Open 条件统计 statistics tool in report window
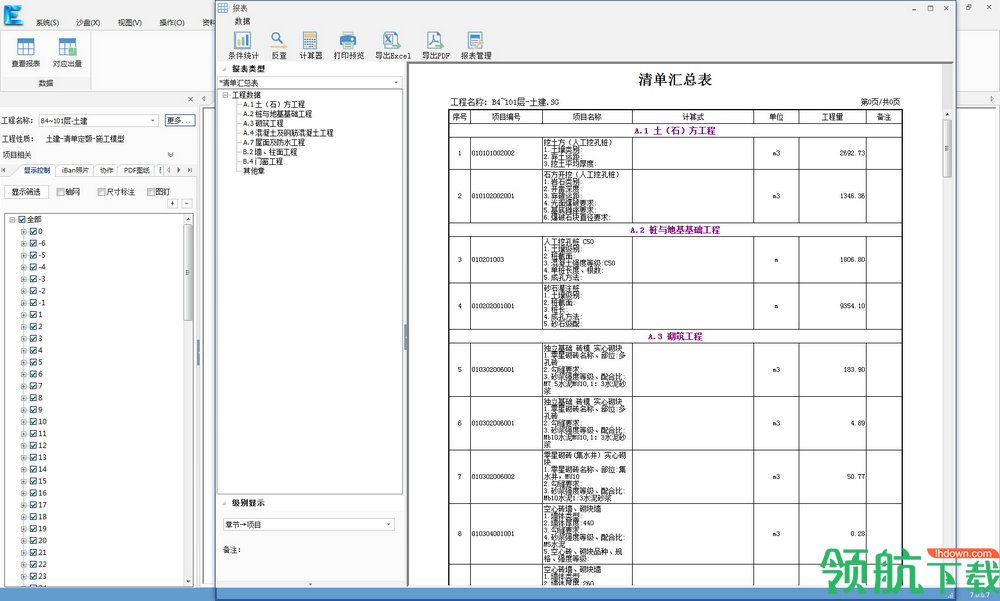 click(243, 45)
